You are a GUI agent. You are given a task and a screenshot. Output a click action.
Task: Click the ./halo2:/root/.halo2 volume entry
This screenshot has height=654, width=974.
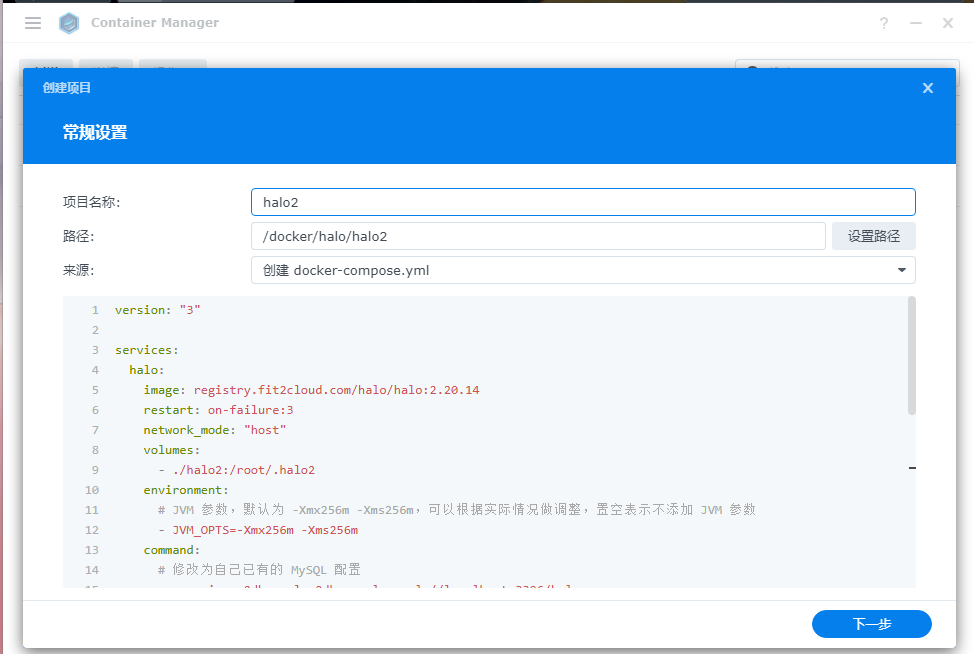coord(244,470)
